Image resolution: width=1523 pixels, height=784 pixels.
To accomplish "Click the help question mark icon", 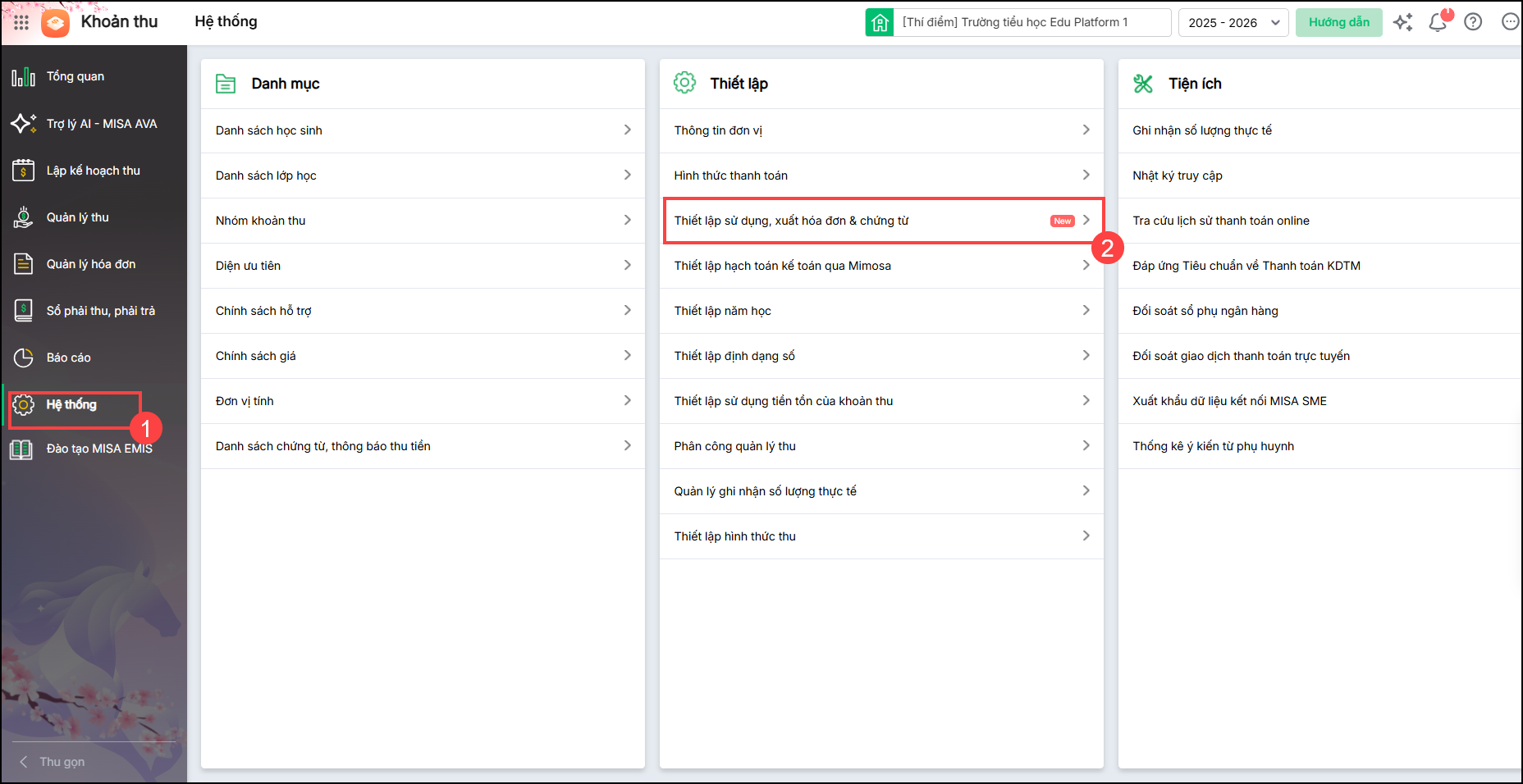I will point(1473,22).
